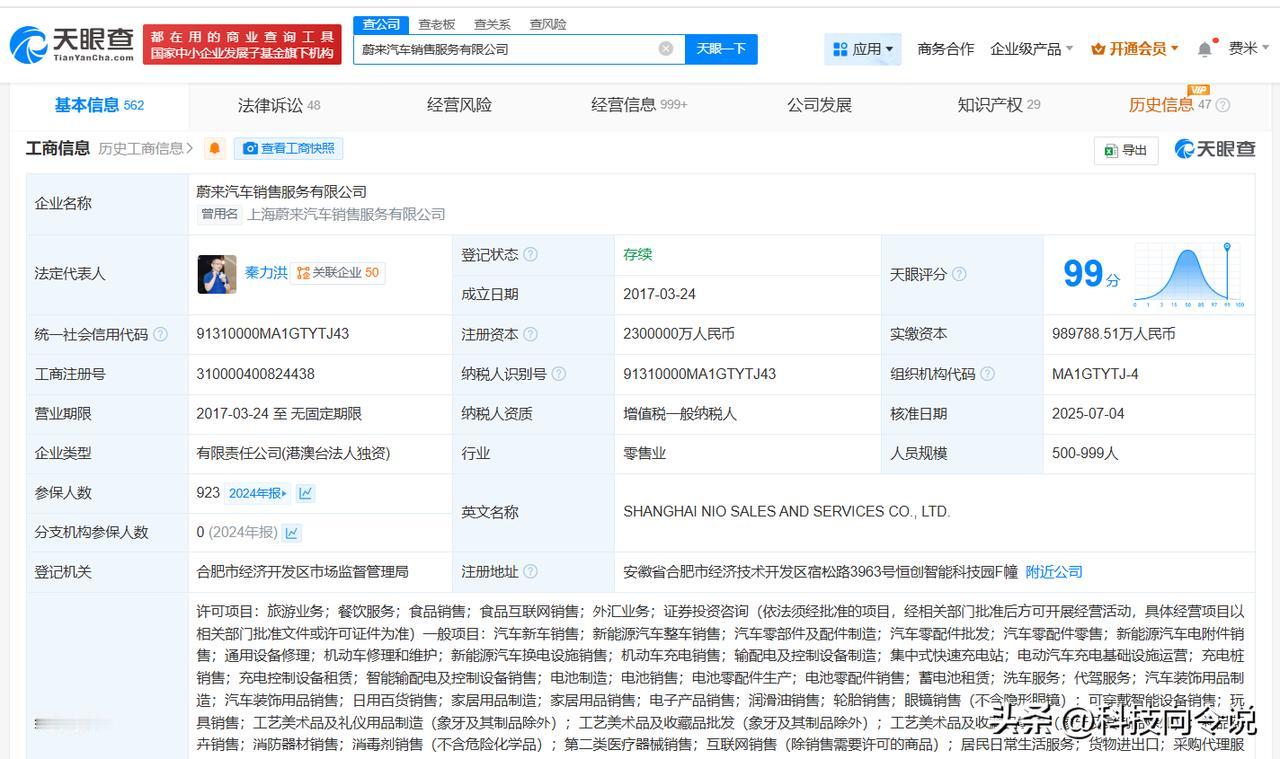Expand the 企业级产品 dropdown
The height and width of the screenshot is (759, 1280).
coord(1031,49)
